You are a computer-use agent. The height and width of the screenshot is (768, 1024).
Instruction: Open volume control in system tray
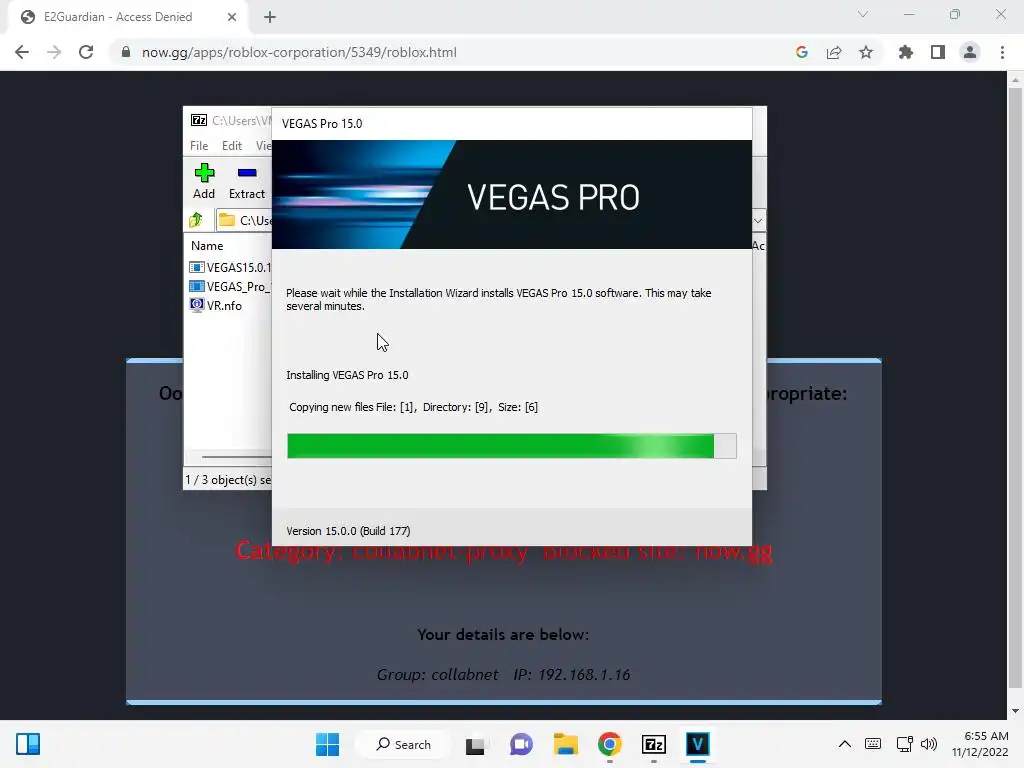click(929, 744)
